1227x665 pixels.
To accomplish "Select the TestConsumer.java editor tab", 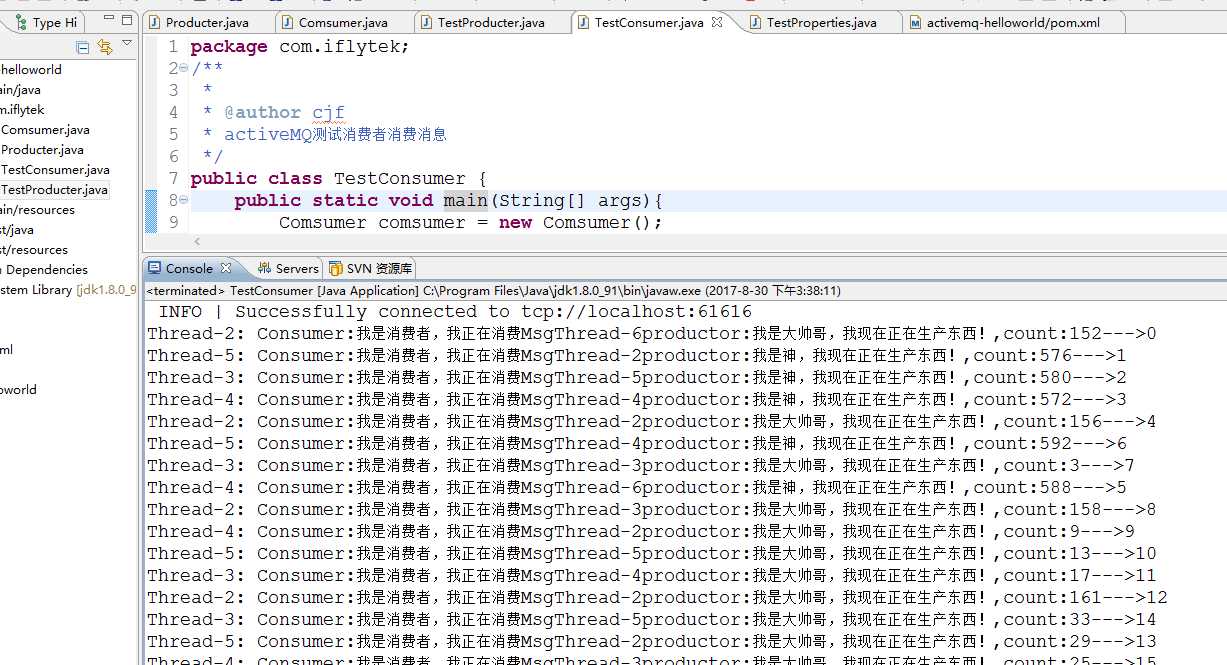I will 648,22.
